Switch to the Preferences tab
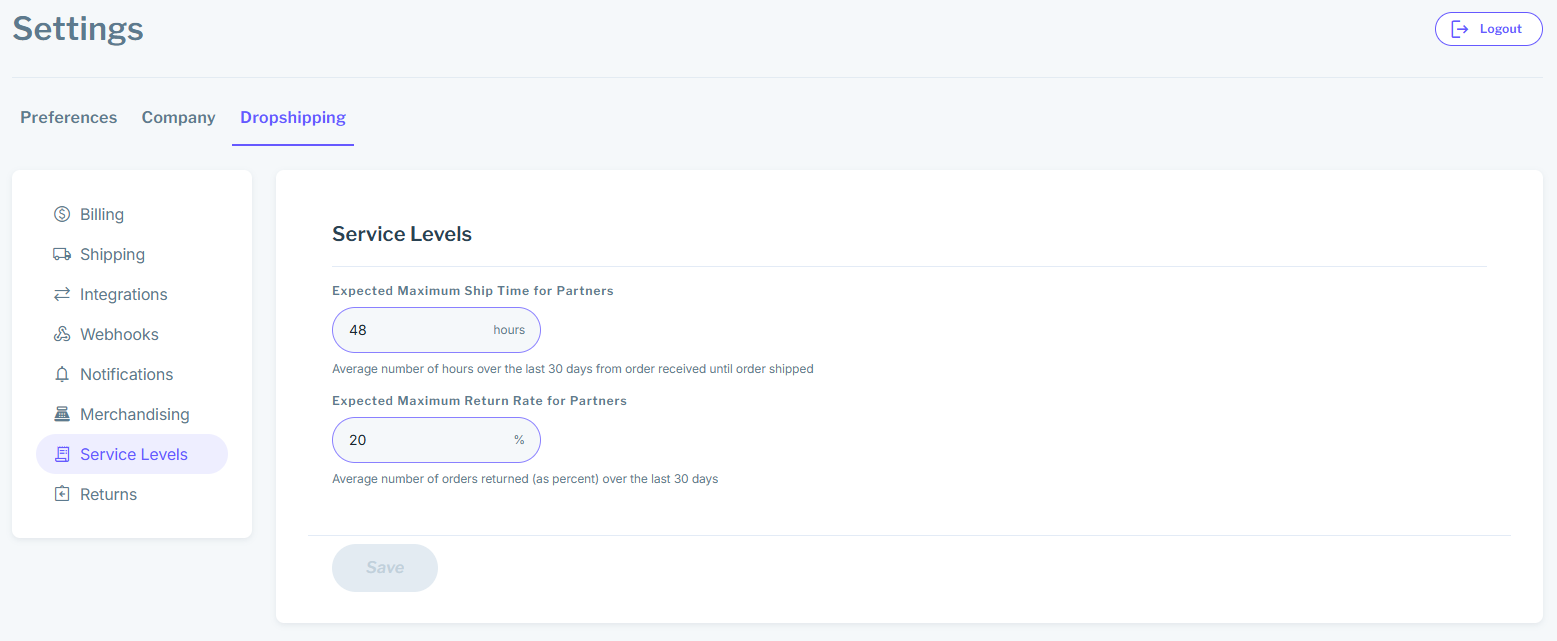Image resolution: width=1557 pixels, height=641 pixels. tap(69, 117)
